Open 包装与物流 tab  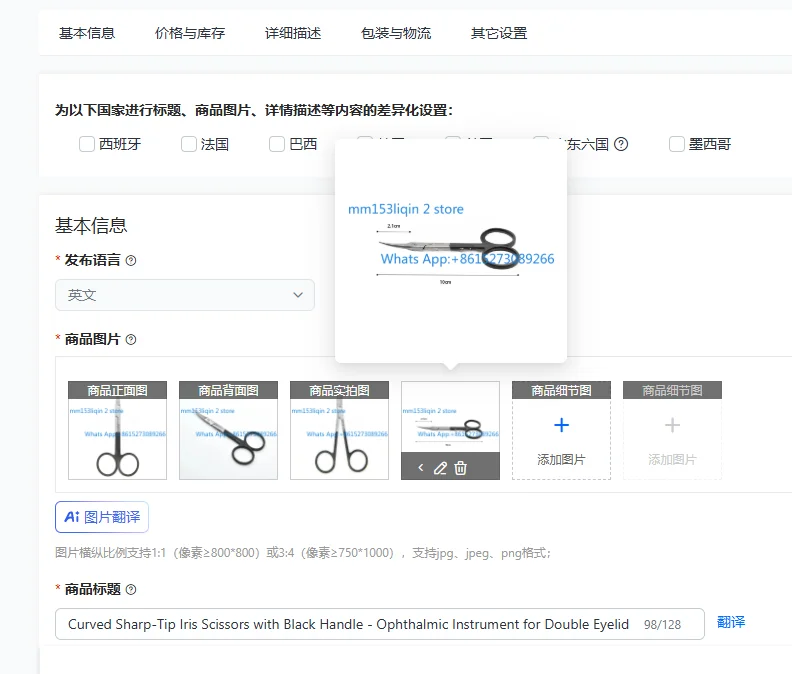tap(396, 33)
